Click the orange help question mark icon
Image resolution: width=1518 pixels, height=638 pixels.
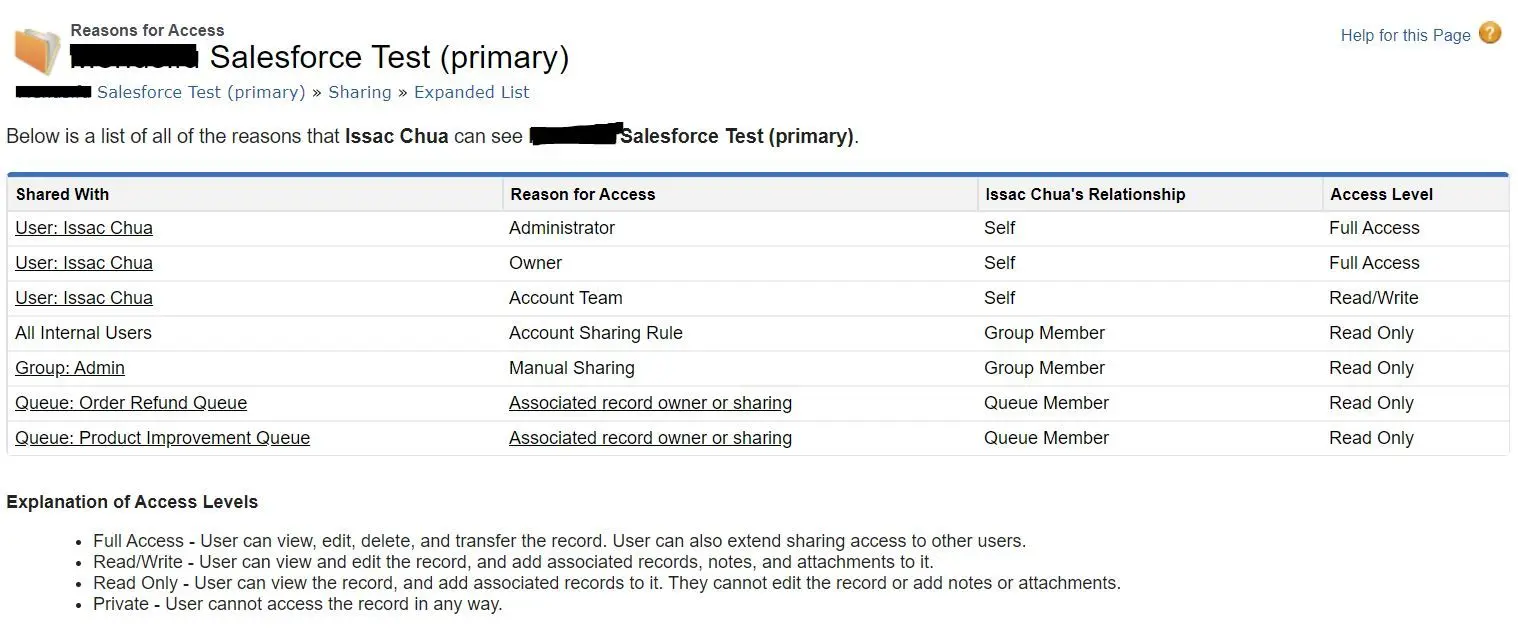coord(1490,33)
